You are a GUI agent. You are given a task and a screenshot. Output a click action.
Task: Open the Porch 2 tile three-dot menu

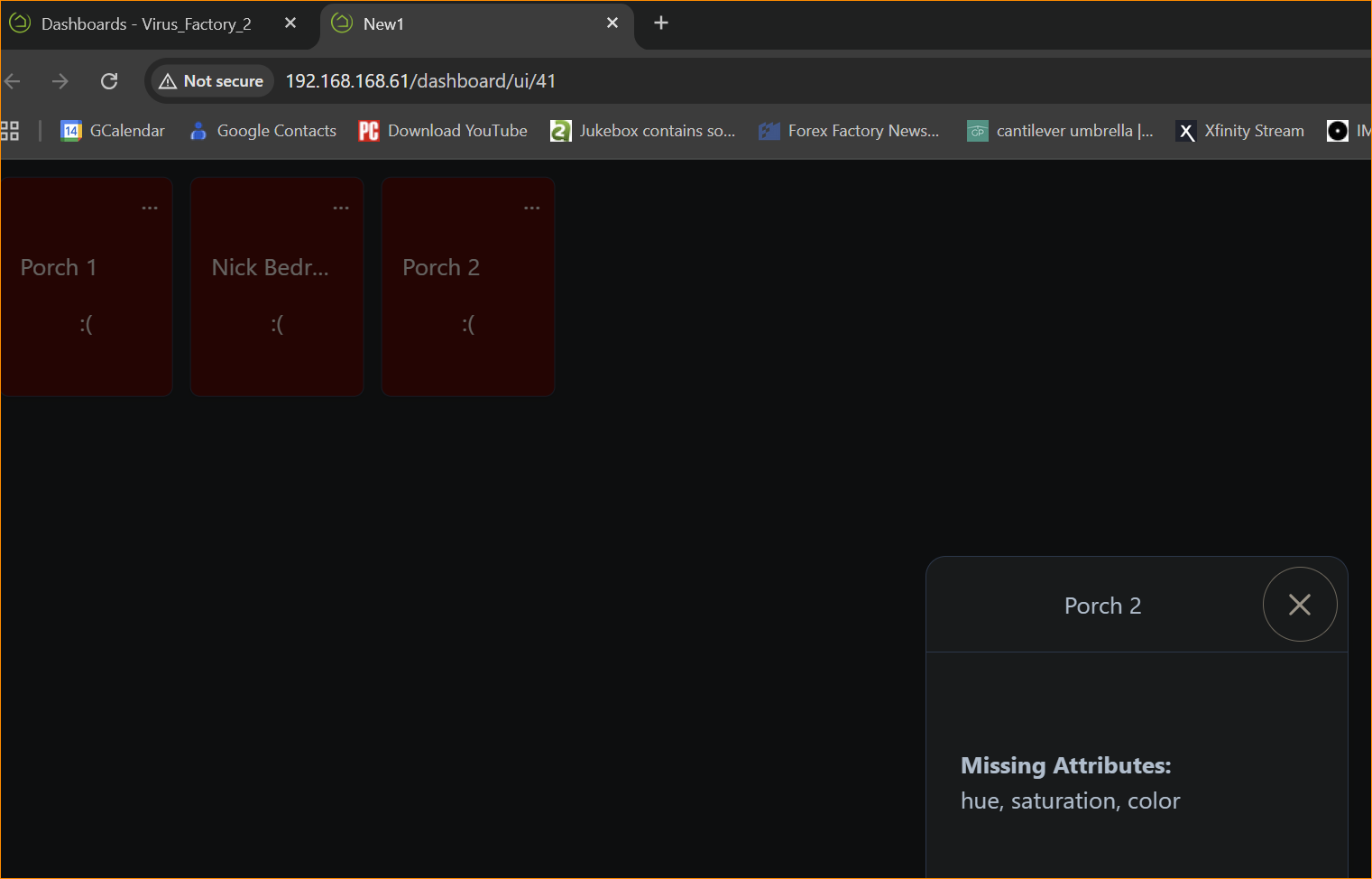[x=532, y=208]
